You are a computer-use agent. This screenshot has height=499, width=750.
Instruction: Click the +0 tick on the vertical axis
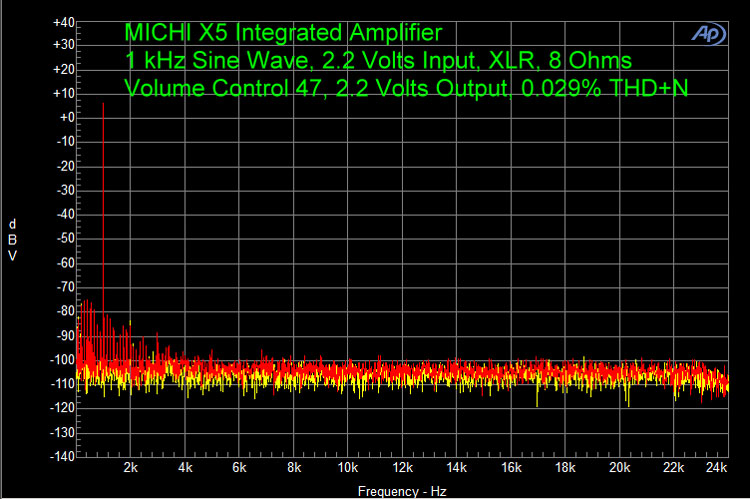tap(65, 118)
